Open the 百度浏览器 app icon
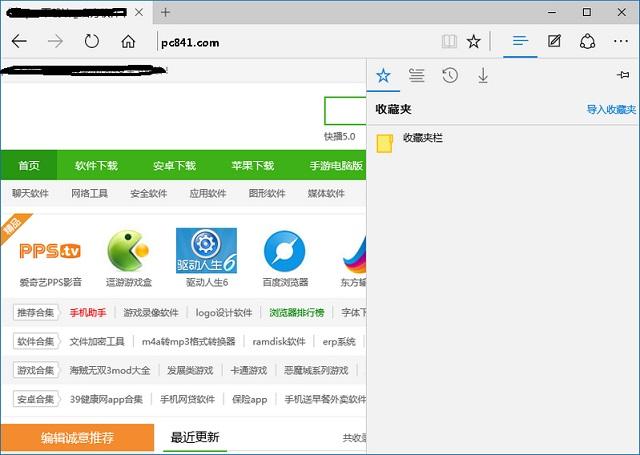640x455 pixels. tap(284, 251)
